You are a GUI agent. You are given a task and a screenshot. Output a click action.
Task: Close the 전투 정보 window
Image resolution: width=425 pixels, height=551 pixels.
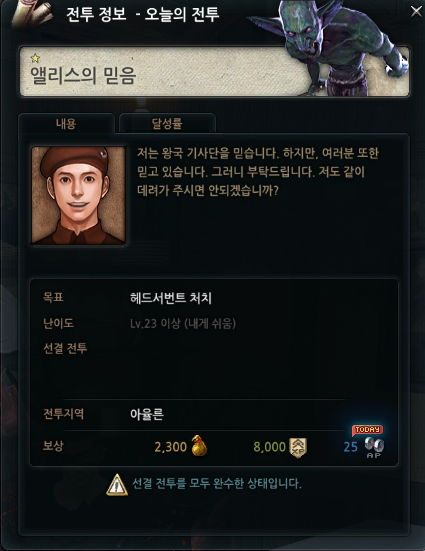coord(416,12)
